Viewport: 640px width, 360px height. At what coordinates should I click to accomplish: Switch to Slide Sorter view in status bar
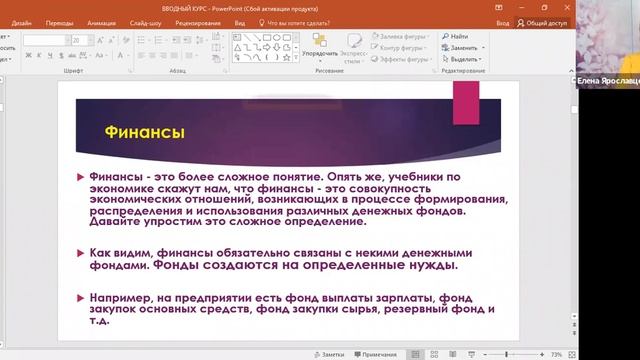434,354
